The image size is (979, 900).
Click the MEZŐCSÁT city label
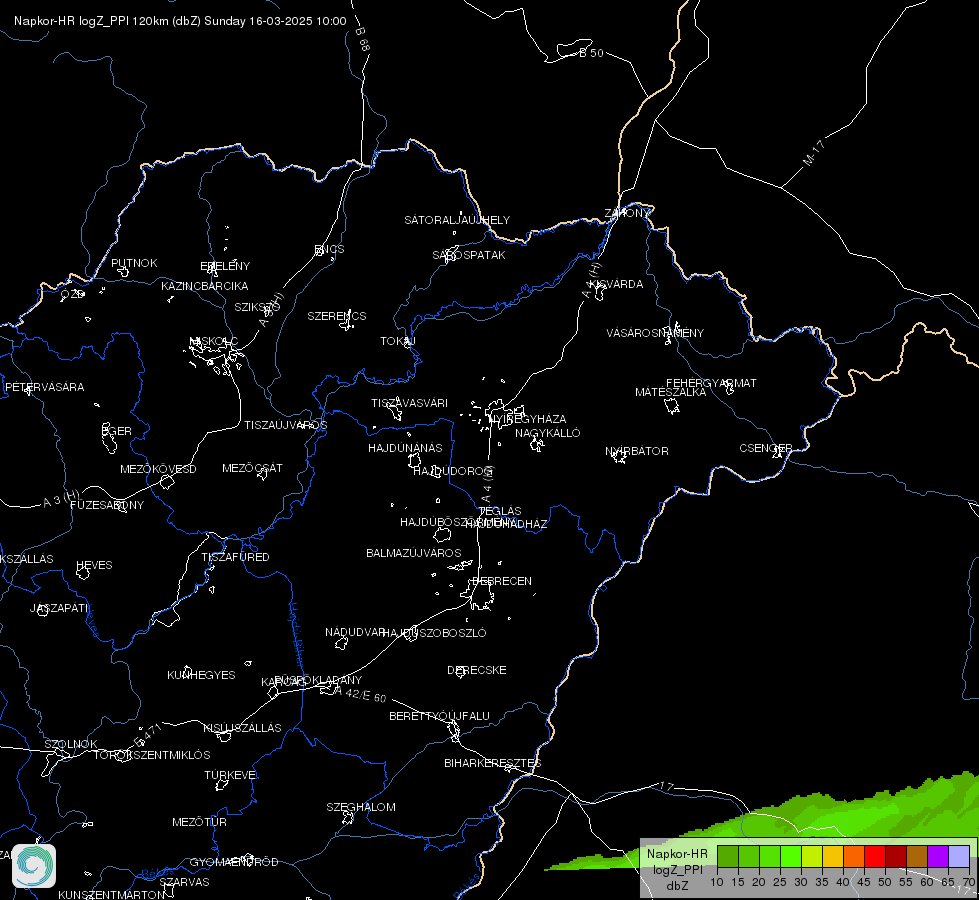click(x=252, y=468)
